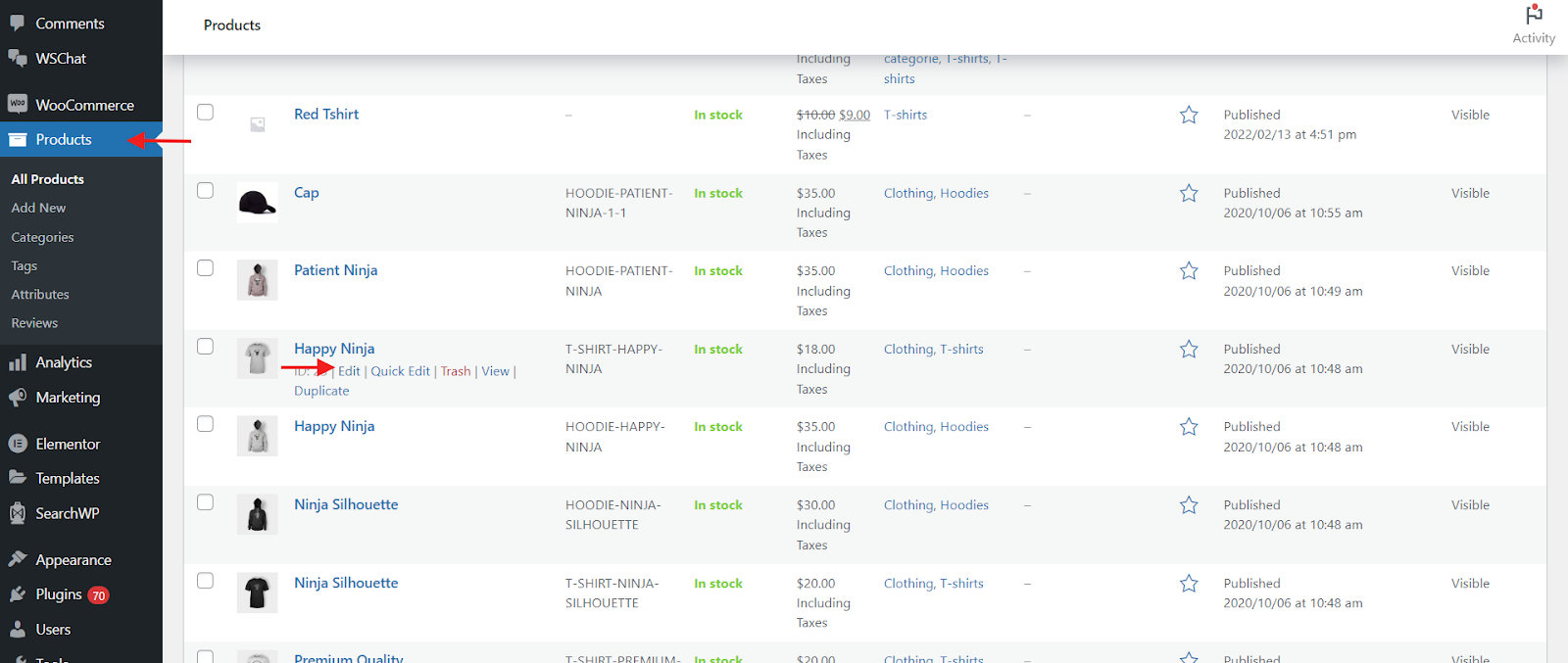Open the Activity flag panel

coord(1534,24)
